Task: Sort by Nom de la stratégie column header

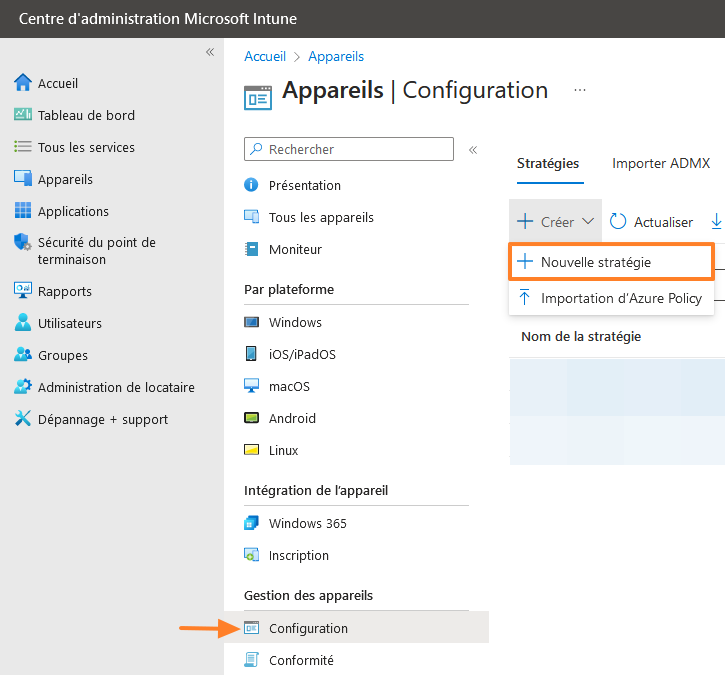Action: point(581,337)
